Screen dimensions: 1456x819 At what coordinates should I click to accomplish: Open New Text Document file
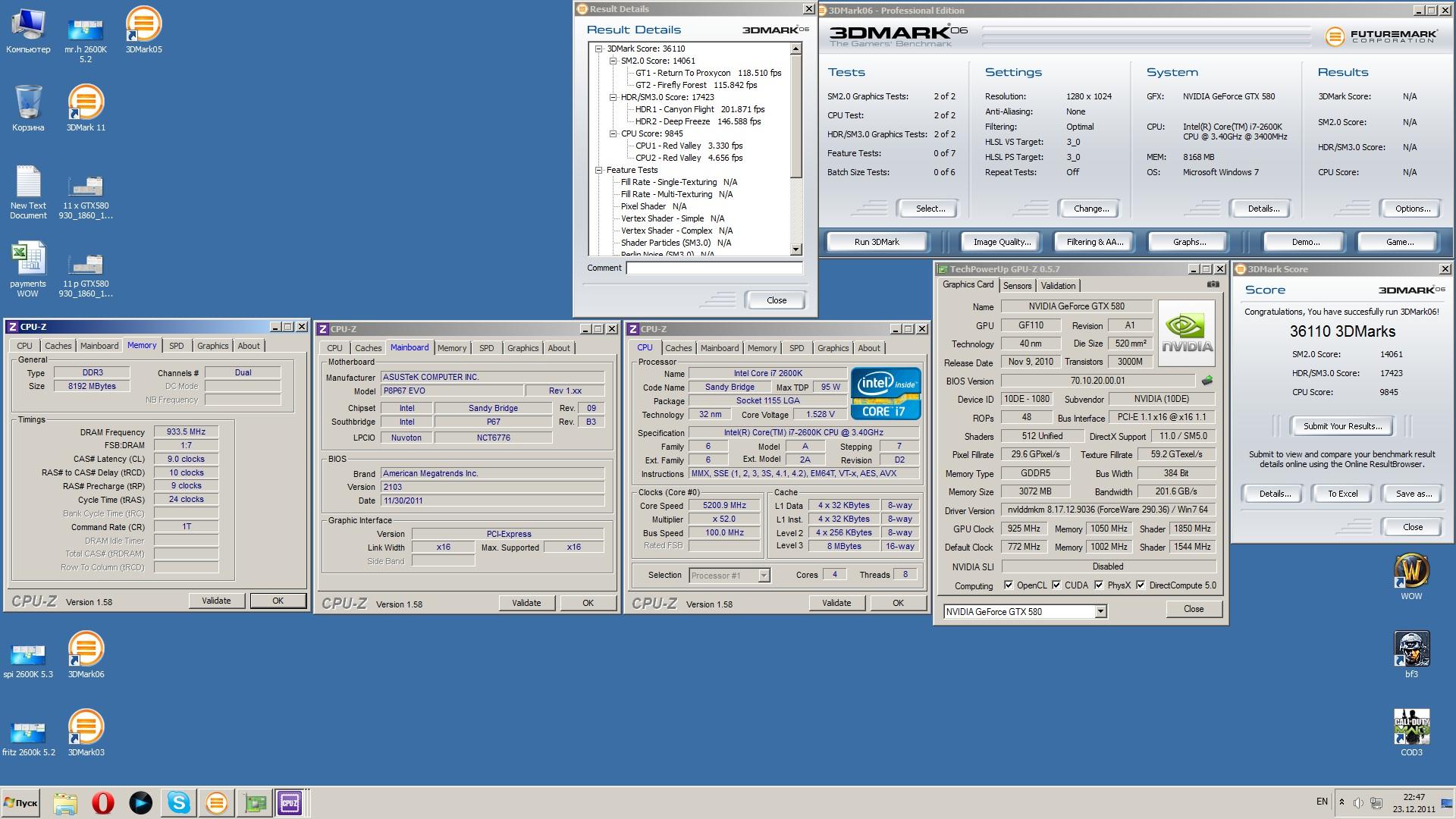click(x=28, y=193)
